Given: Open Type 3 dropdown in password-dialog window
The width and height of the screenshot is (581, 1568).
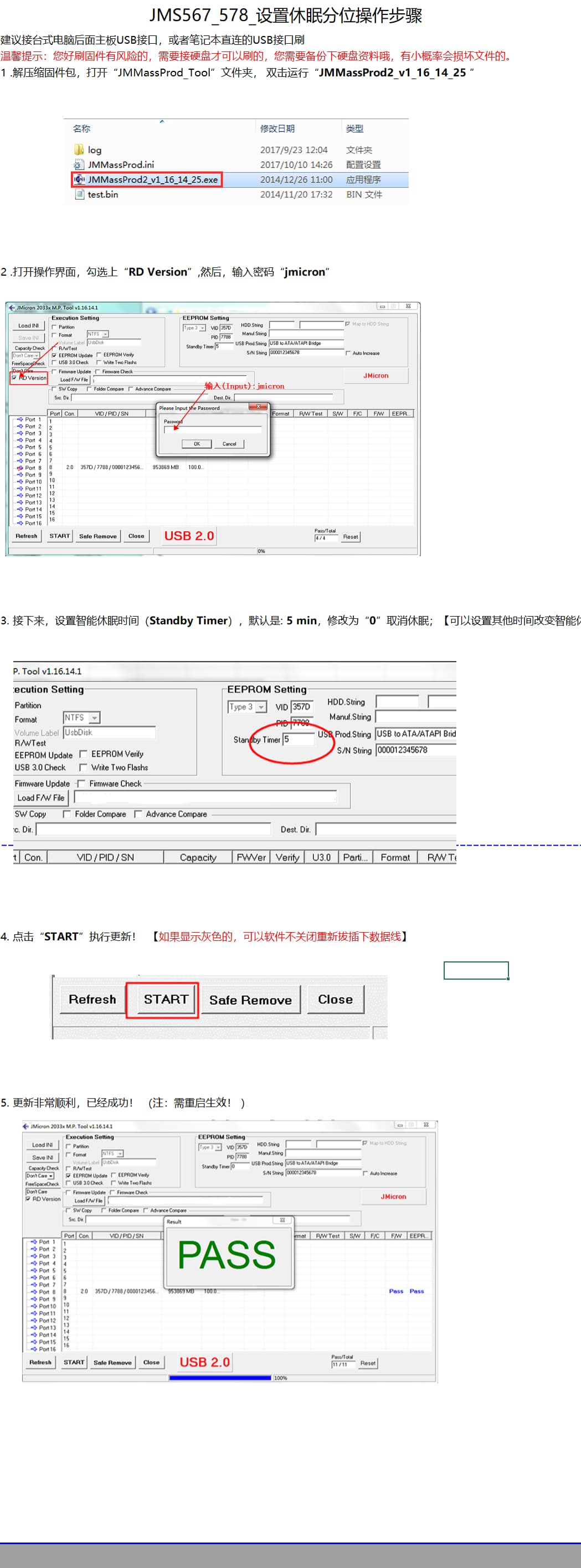Looking at the screenshot, I should pos(202,328).
